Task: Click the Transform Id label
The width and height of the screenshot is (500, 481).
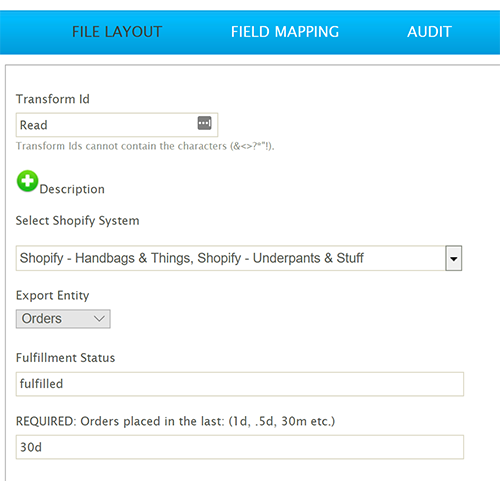Action: (53, 99)
